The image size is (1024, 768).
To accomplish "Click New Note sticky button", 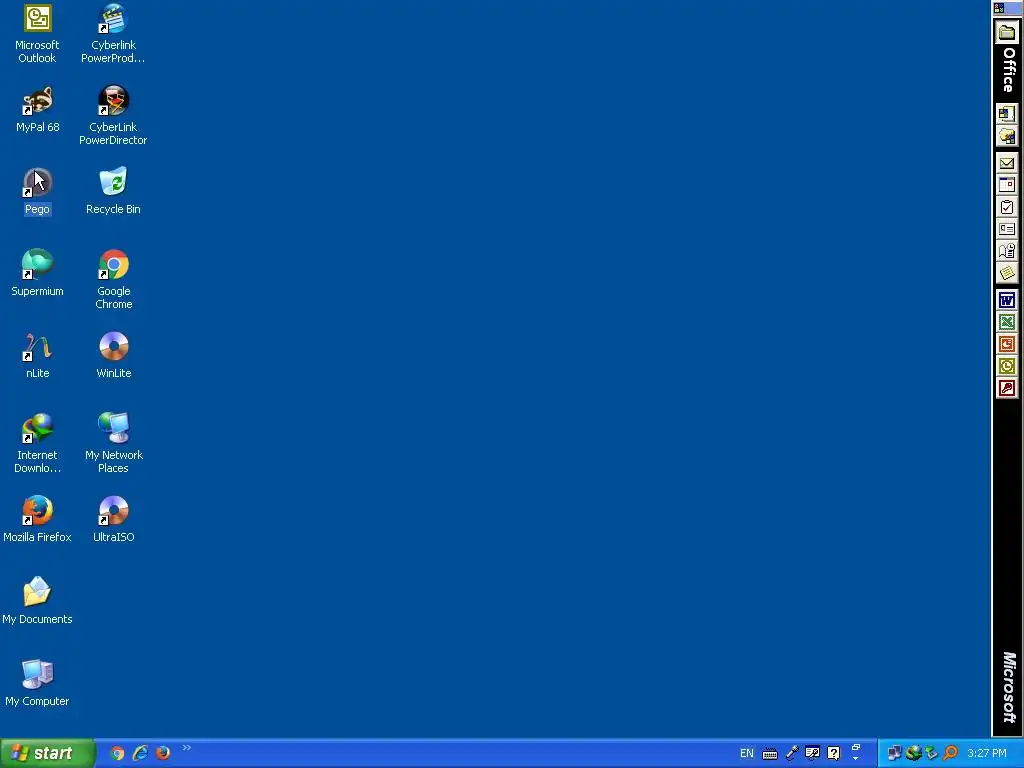I will pyautogui.click(x=1006, y=273).
